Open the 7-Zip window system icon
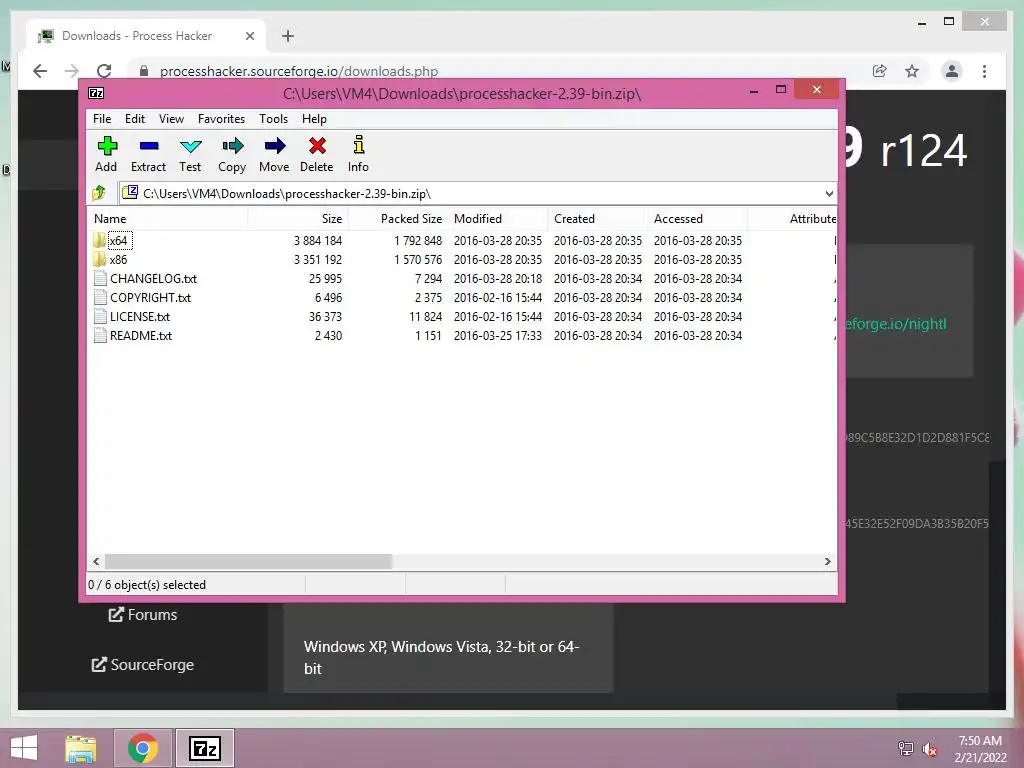 click(96, 93)
